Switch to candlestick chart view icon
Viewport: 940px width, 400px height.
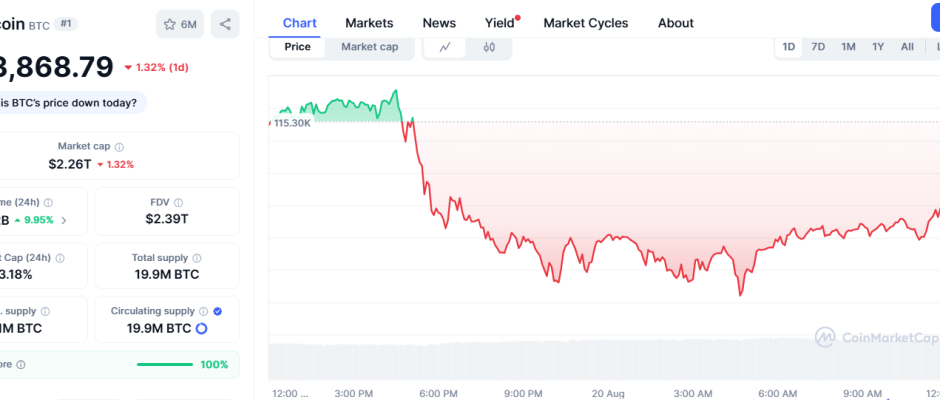(x=489, y=47)
